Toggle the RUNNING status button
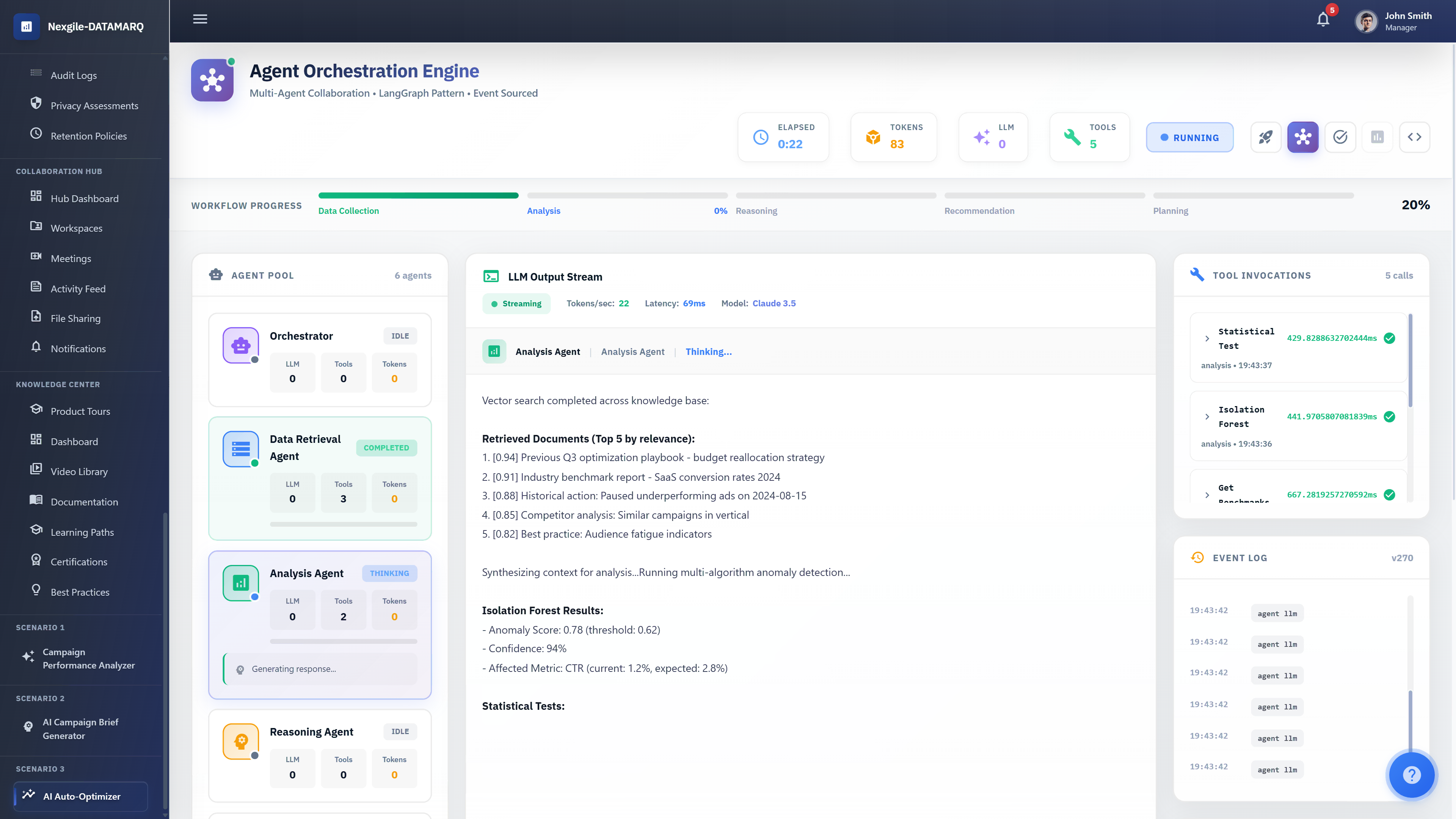The height and width of the screenshot is (819, 1456). [1189, 137]
